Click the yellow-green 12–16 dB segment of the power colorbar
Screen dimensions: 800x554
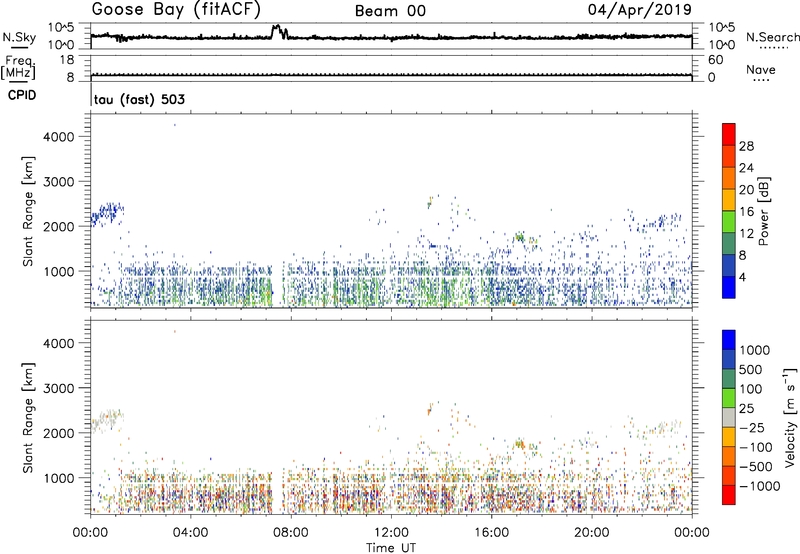coord(729,221)
